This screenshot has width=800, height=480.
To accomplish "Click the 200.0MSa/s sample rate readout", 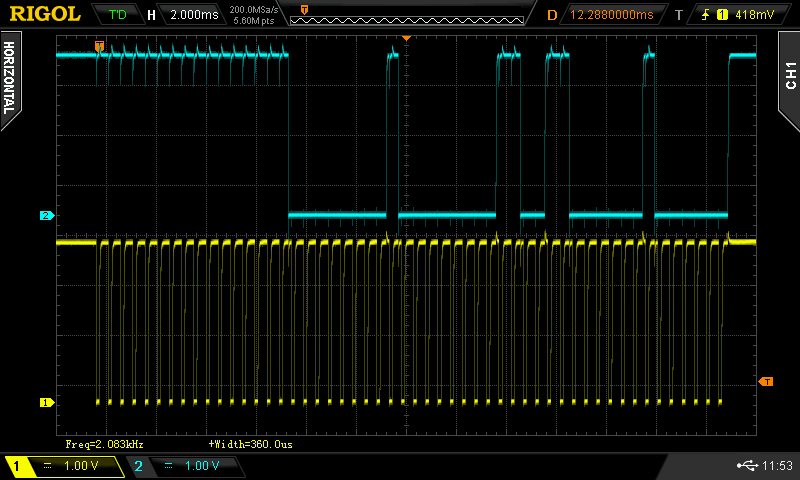I will (254, 10).
